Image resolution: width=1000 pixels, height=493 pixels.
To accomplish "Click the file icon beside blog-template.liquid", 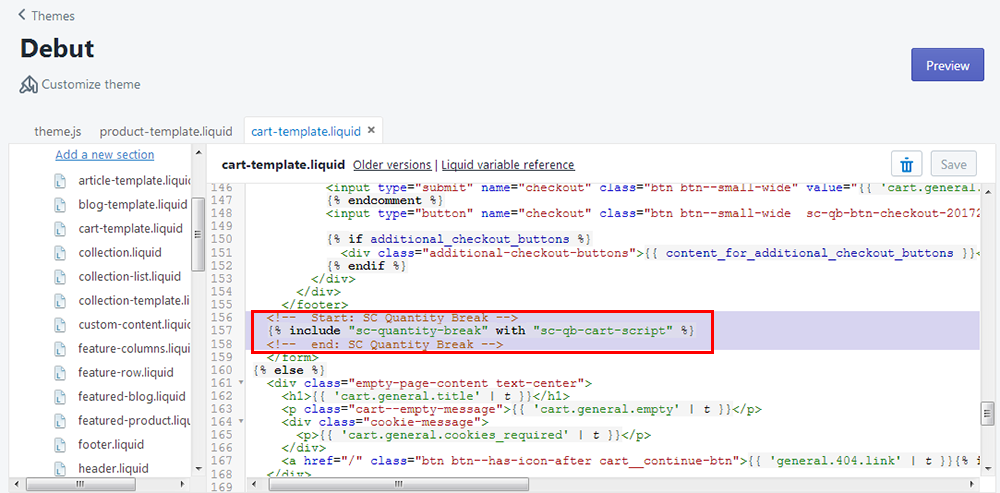I will coord(60,204).
